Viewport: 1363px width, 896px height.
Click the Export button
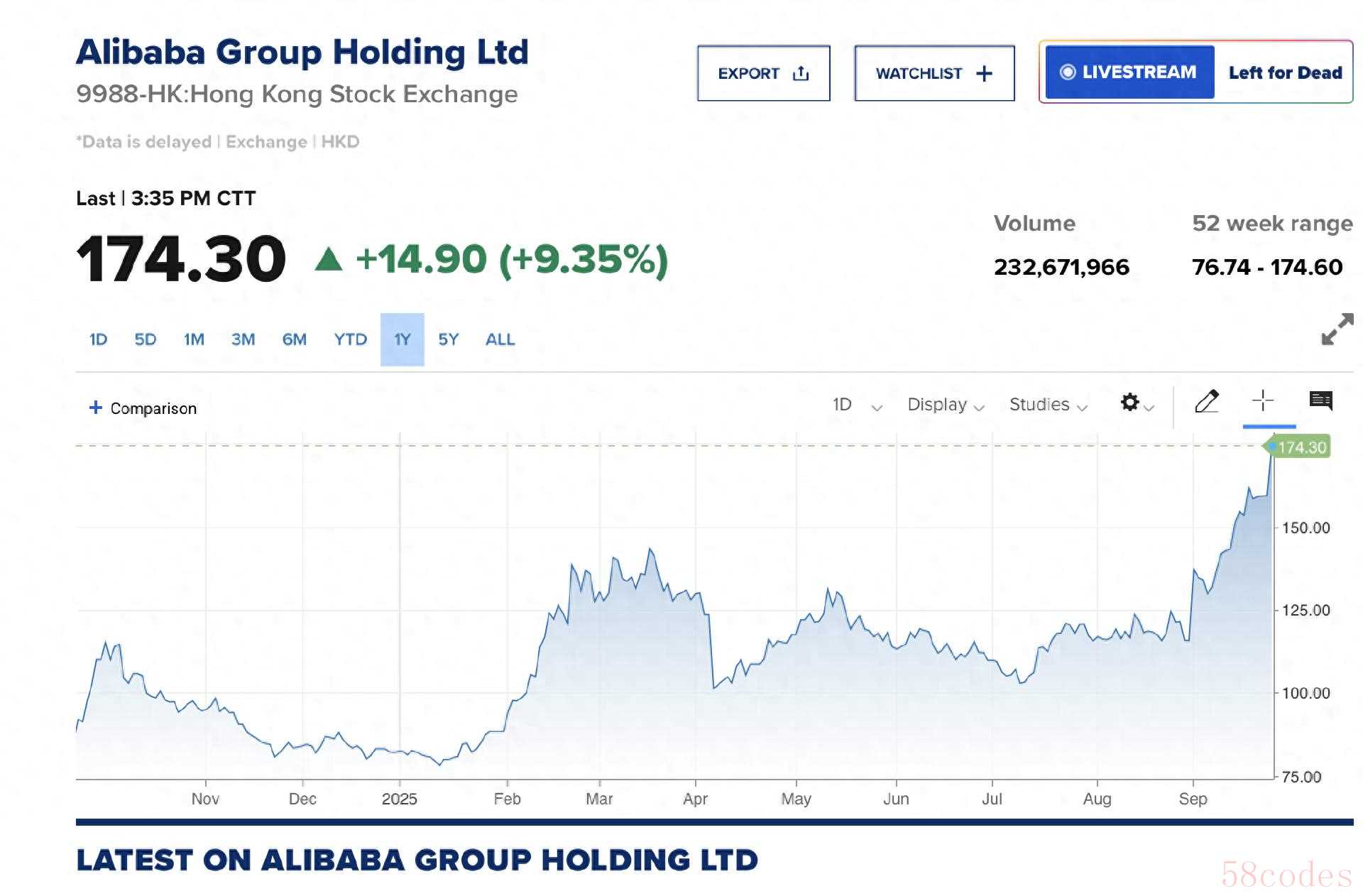[763, 73]
